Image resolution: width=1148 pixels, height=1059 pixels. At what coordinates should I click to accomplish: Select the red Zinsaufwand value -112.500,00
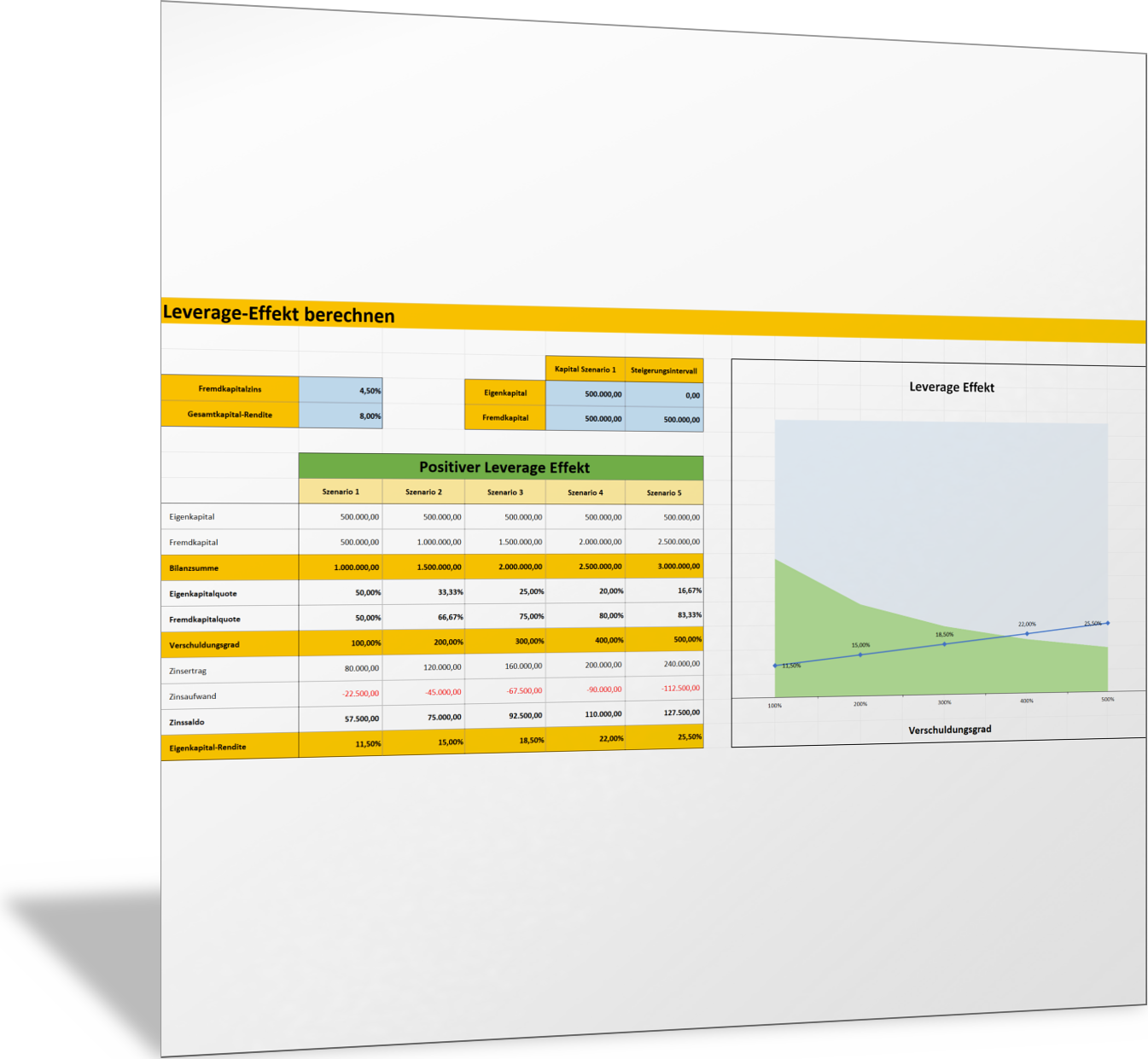pos(664,688)
